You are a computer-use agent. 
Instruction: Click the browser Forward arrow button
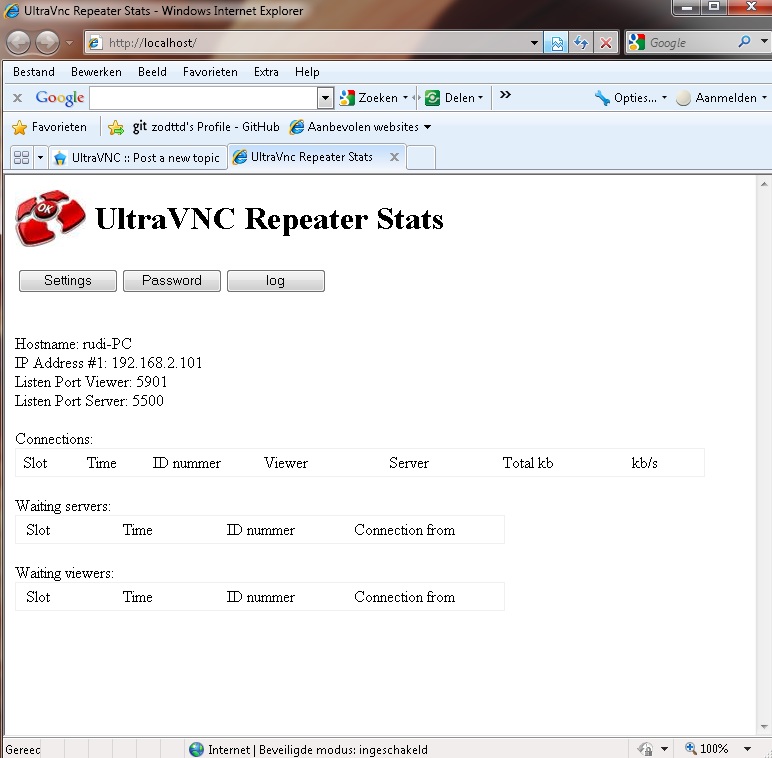(x=47, y=42)
